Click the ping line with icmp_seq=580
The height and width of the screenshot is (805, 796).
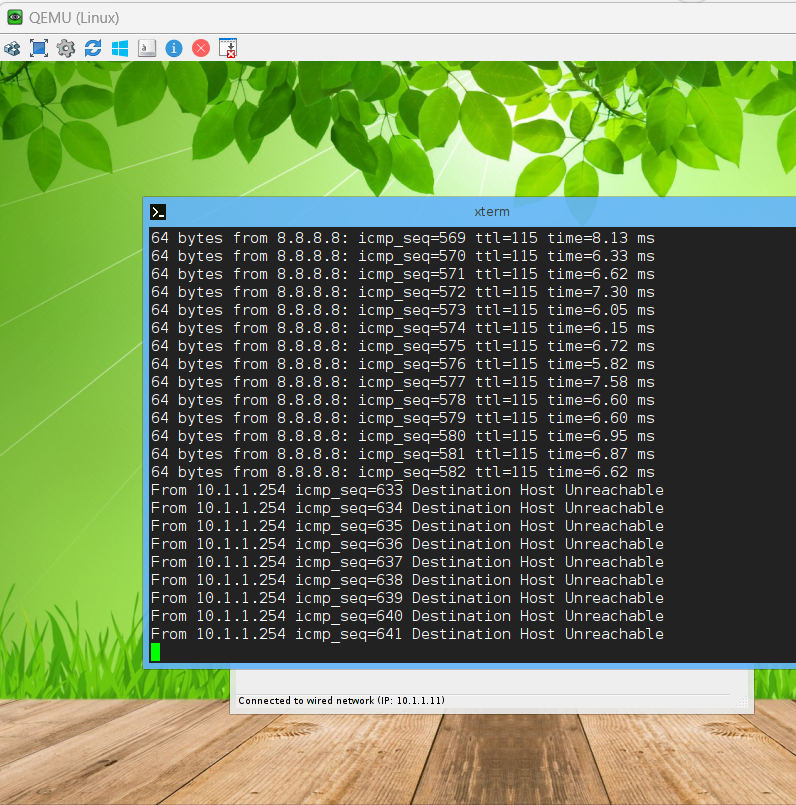coord(403,436)
